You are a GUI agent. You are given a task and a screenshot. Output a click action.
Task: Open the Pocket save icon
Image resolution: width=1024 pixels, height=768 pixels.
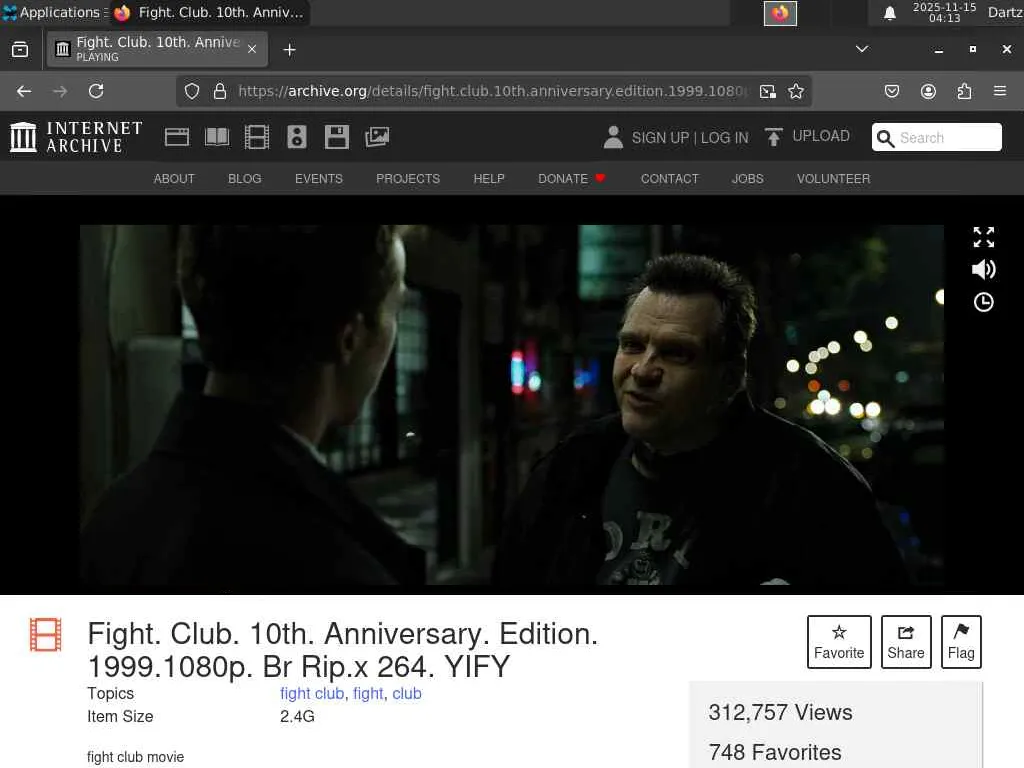[892, 91]
